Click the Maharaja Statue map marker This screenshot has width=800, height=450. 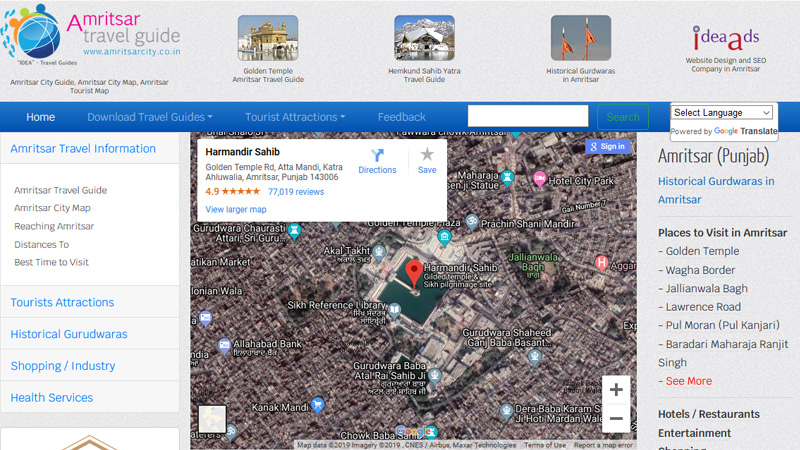[507, 177]
